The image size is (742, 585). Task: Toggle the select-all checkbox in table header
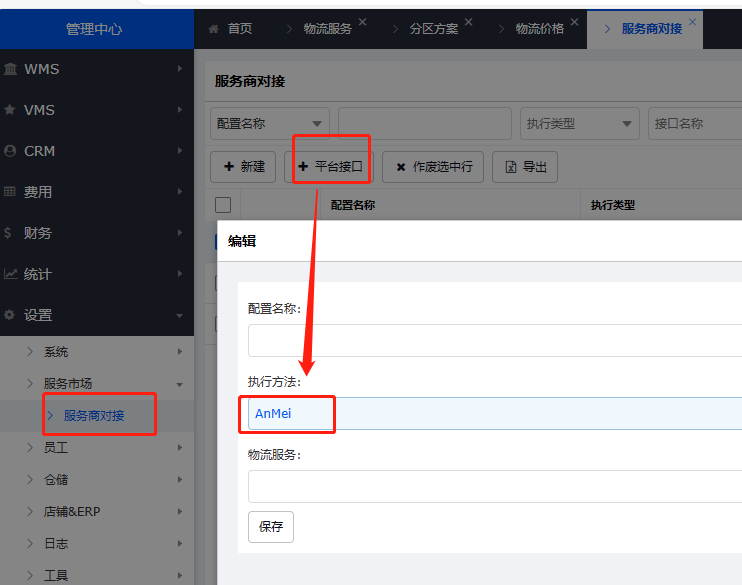tap(223, 205)
